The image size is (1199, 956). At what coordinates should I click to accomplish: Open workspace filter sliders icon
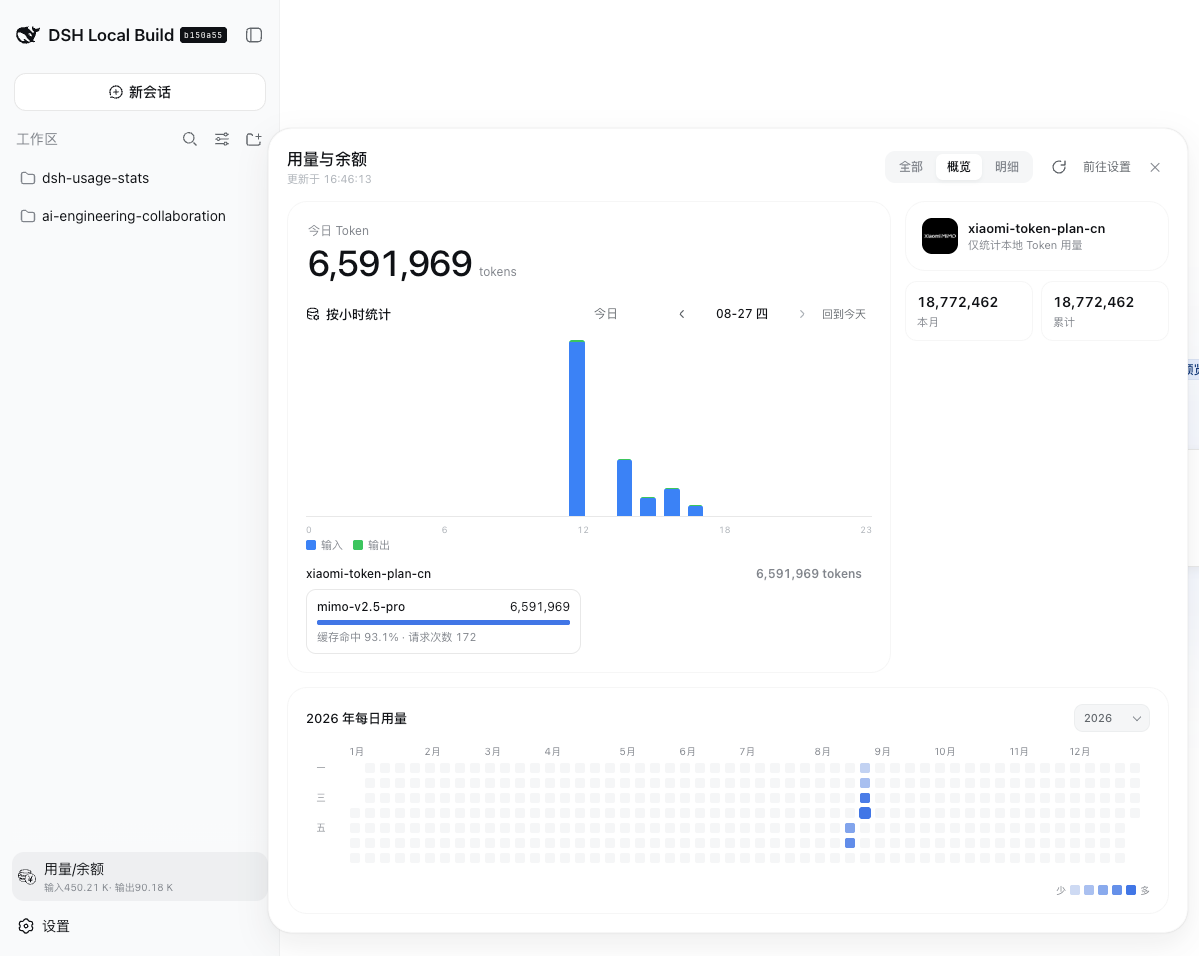[222, 139]
